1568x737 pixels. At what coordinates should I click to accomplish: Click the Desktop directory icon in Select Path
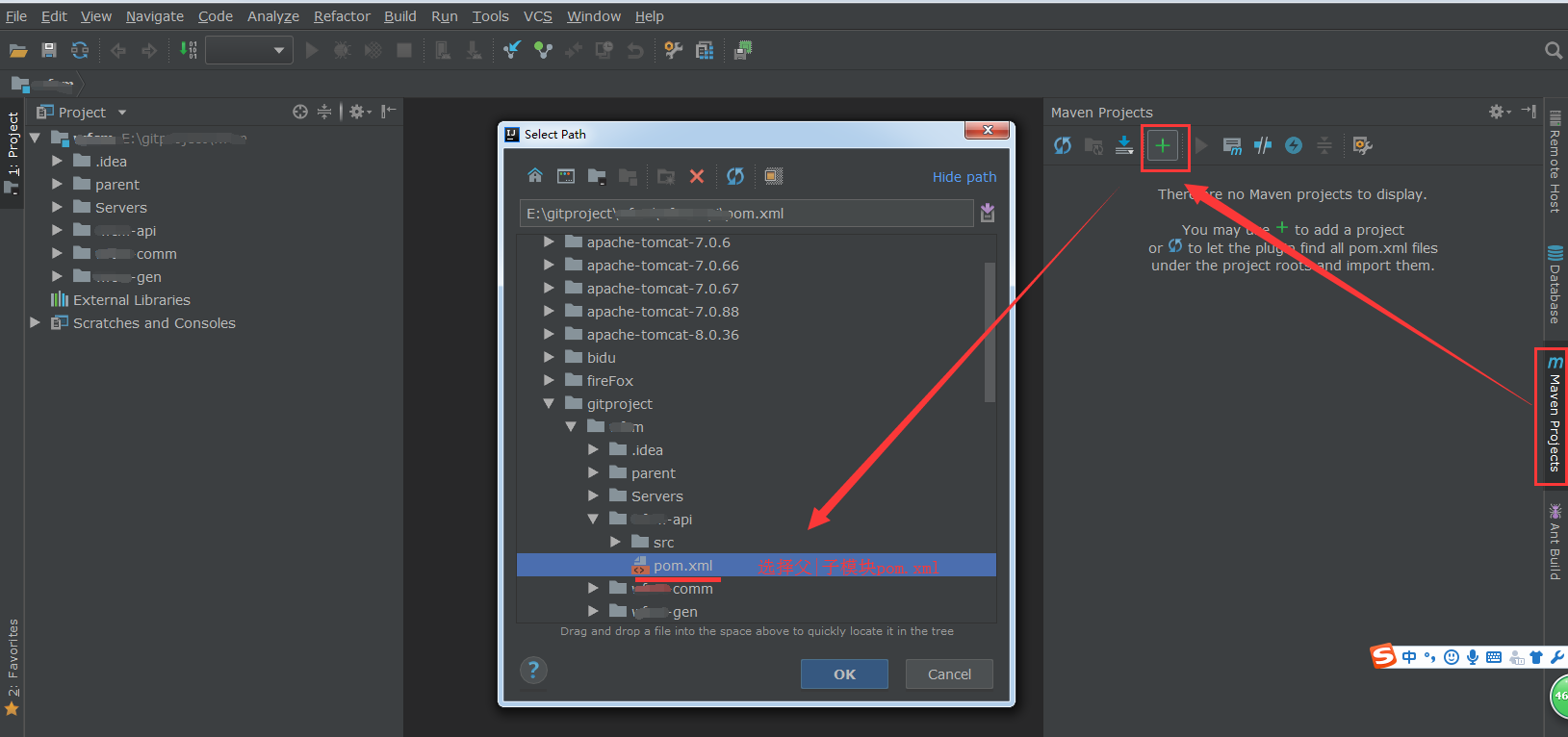[566, 176]
